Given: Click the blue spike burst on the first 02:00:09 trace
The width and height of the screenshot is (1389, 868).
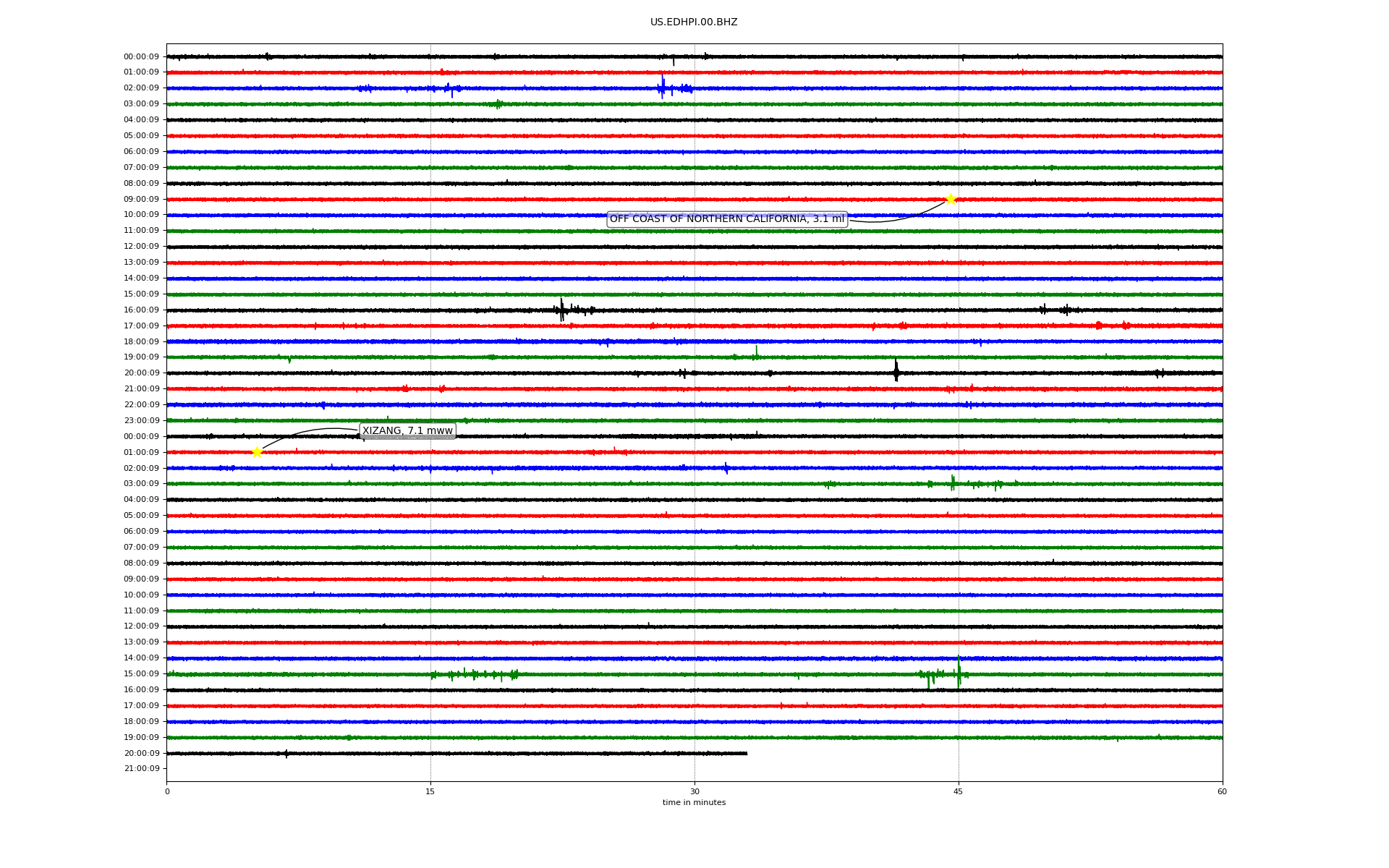Looking at the screenshot, I should [x=662, y=88].
